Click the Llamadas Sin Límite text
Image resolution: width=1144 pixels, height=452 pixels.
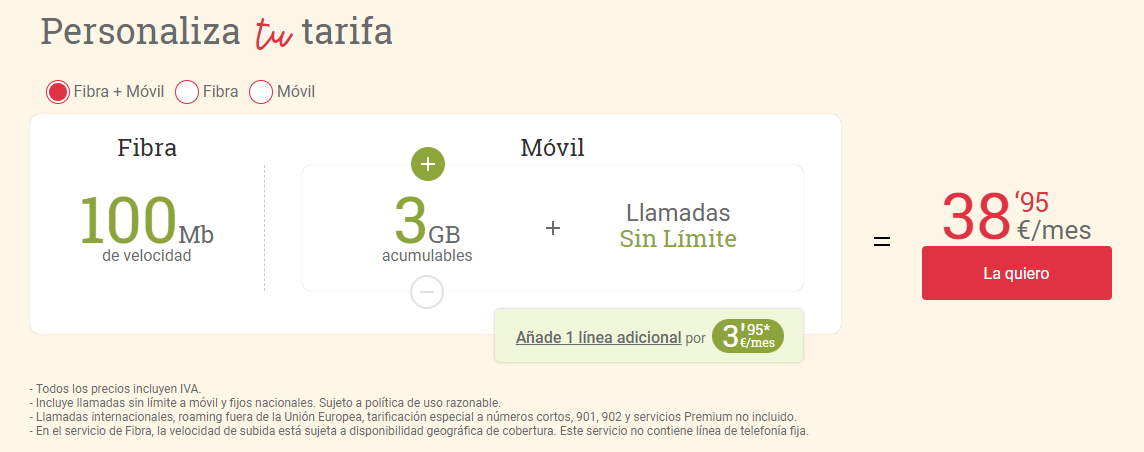pos(678,225)
